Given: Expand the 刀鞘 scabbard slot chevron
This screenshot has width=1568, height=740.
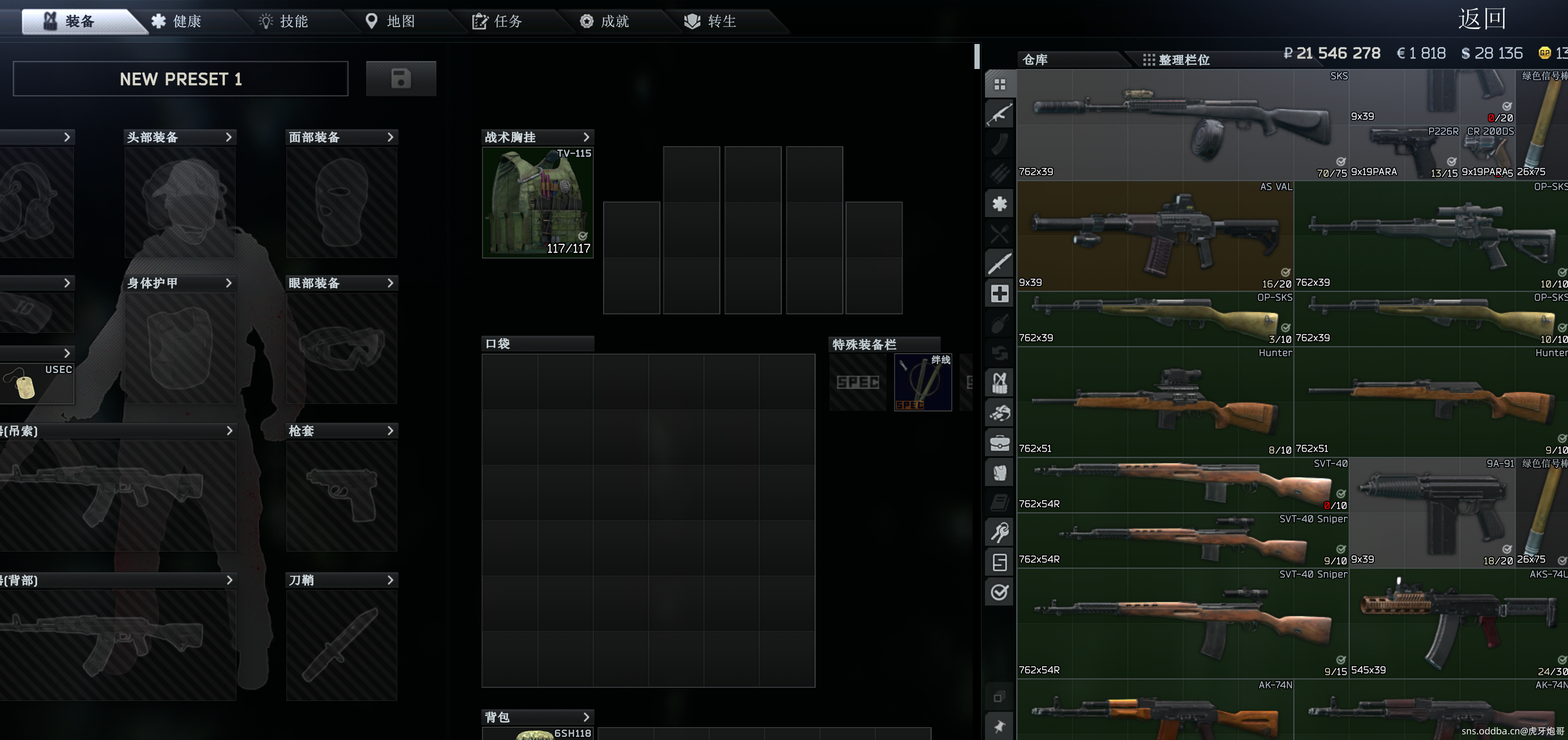Looking at the screenshot, I should pyautogui.click(x=391, y=580).
